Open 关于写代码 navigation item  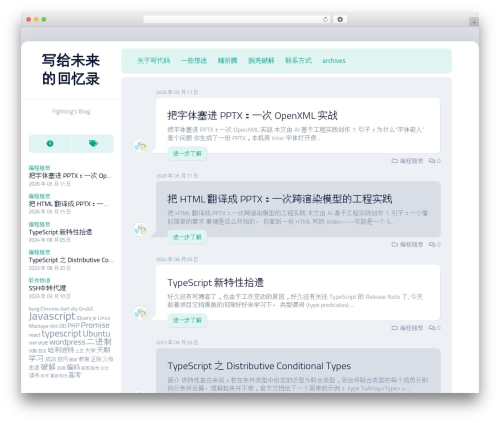pos(153,61)
